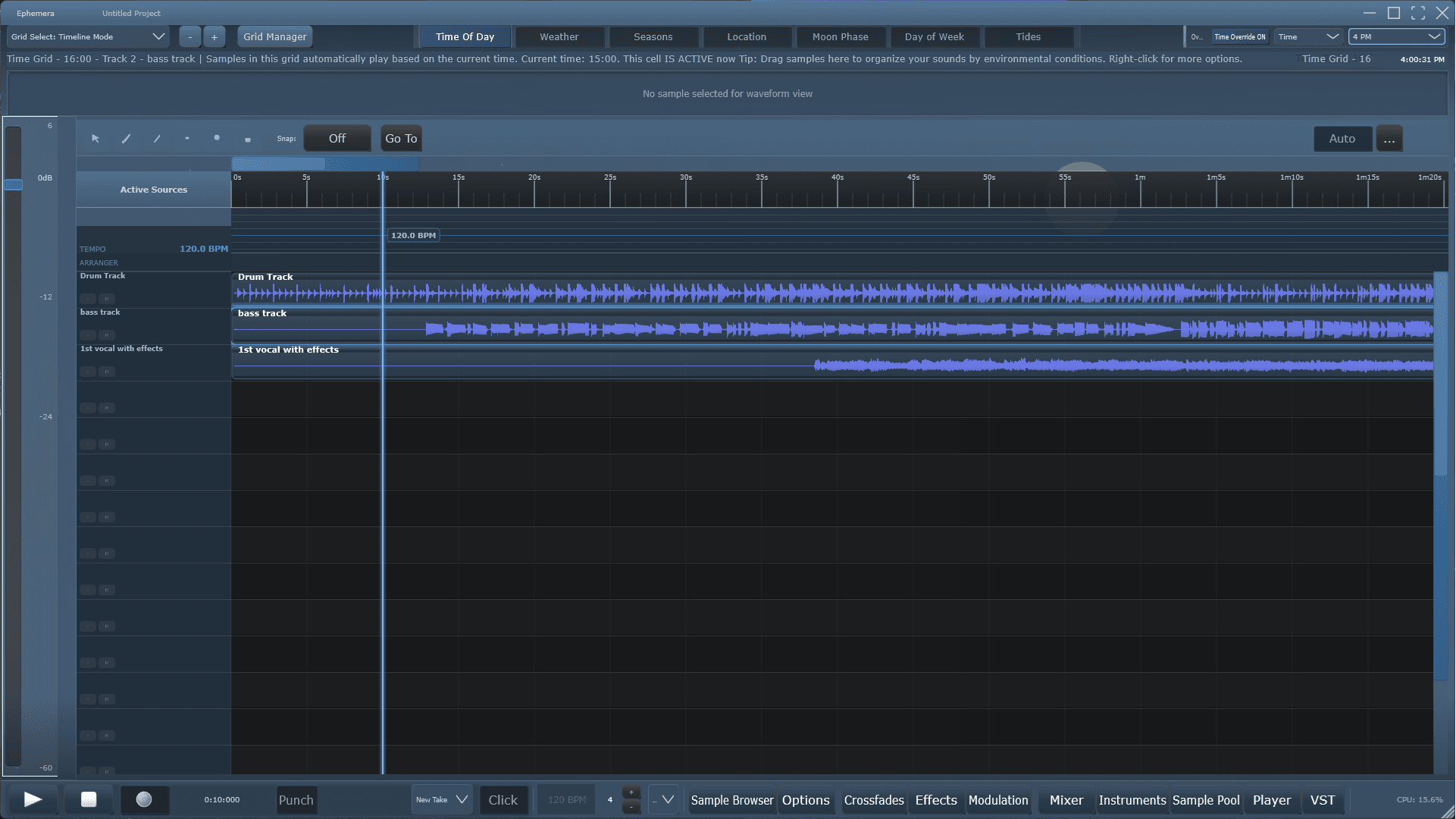This screenshot has height=819, width=1456.
Task: Choose the round dot tool
Action: (x=217, y=138)
